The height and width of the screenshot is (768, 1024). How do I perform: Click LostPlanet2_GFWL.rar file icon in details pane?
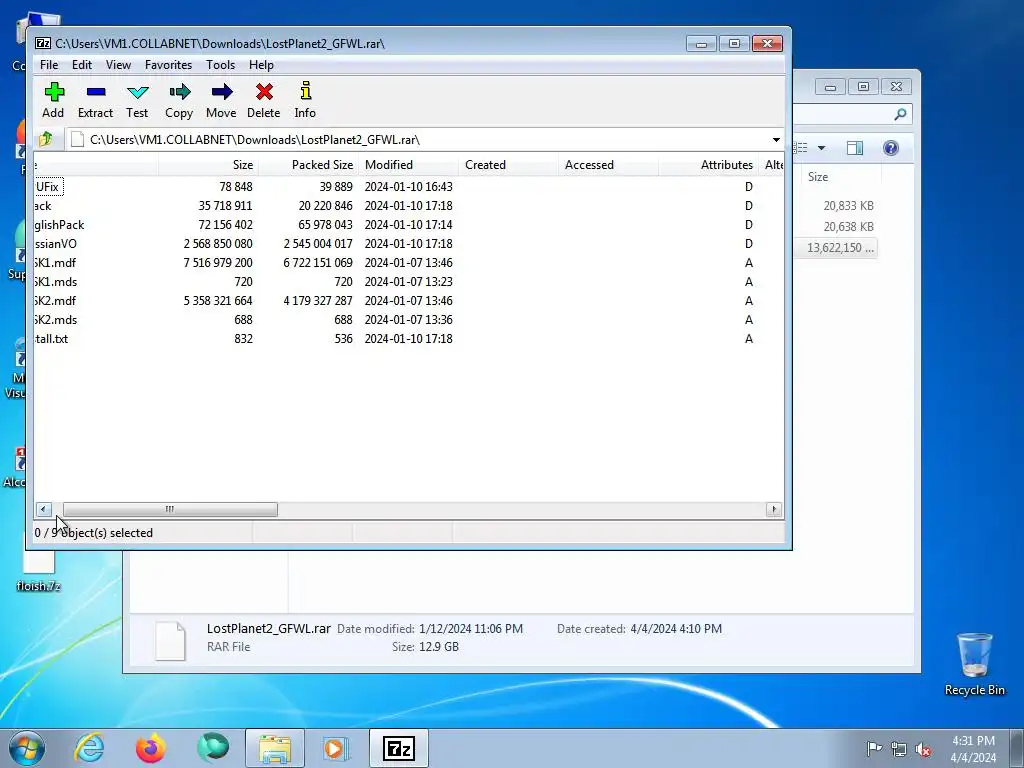click(170, 641)
